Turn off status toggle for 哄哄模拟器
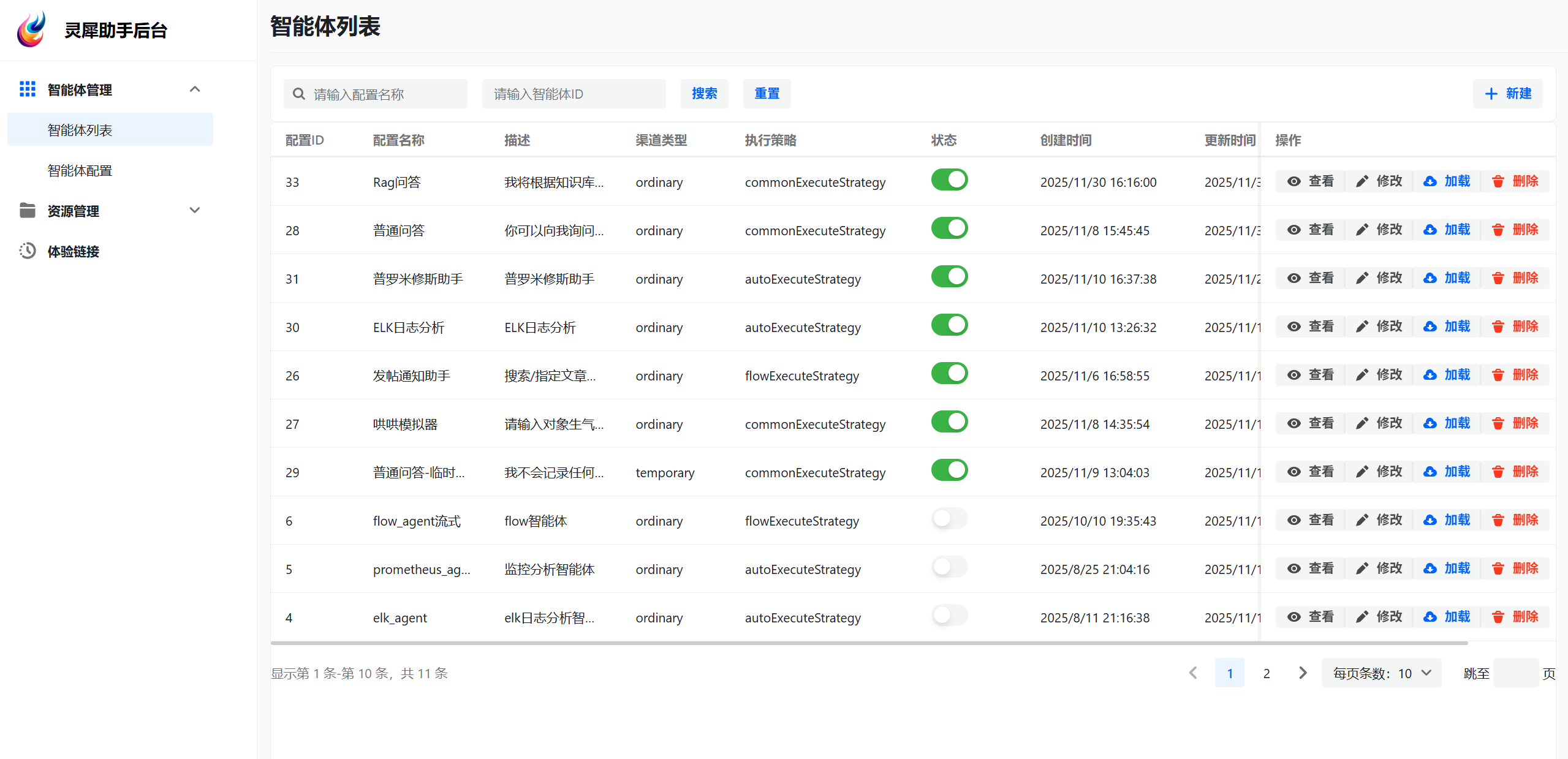 tap(949, 422)
